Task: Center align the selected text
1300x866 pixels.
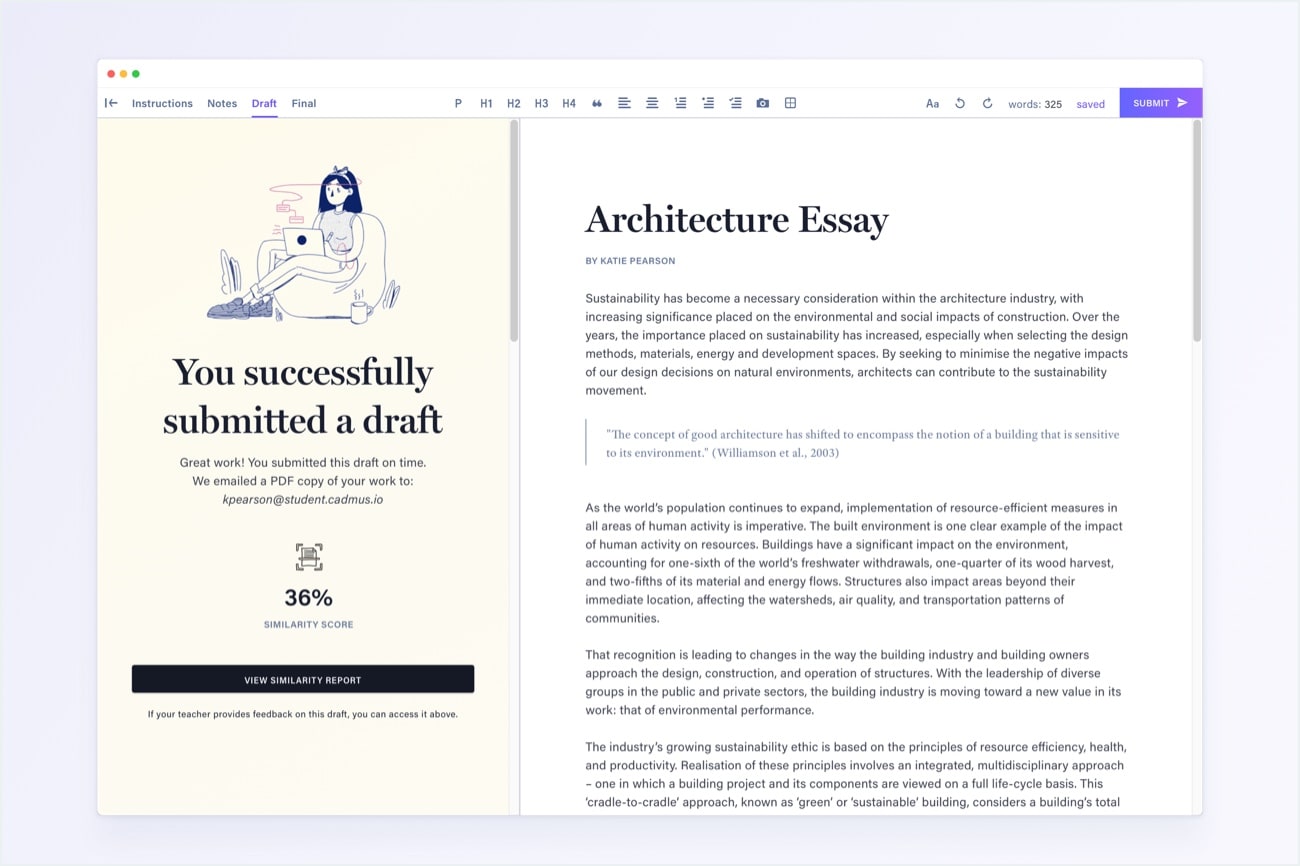Action: tap(651, 102)
